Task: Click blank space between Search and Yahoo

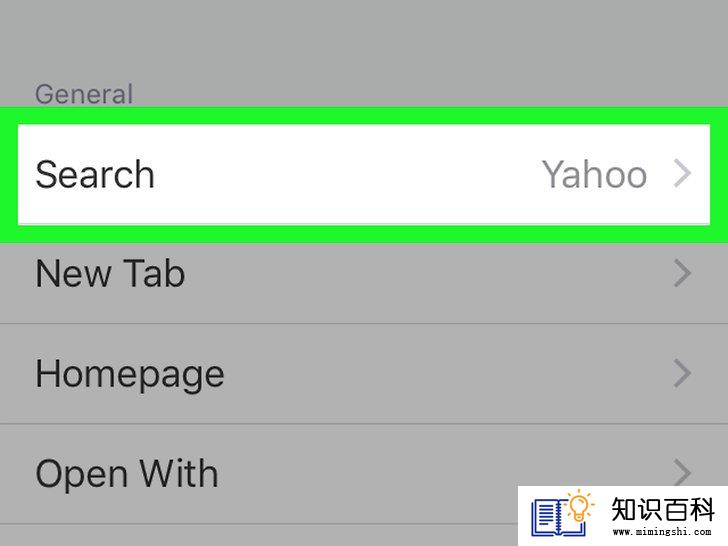Action: point(348,175)
